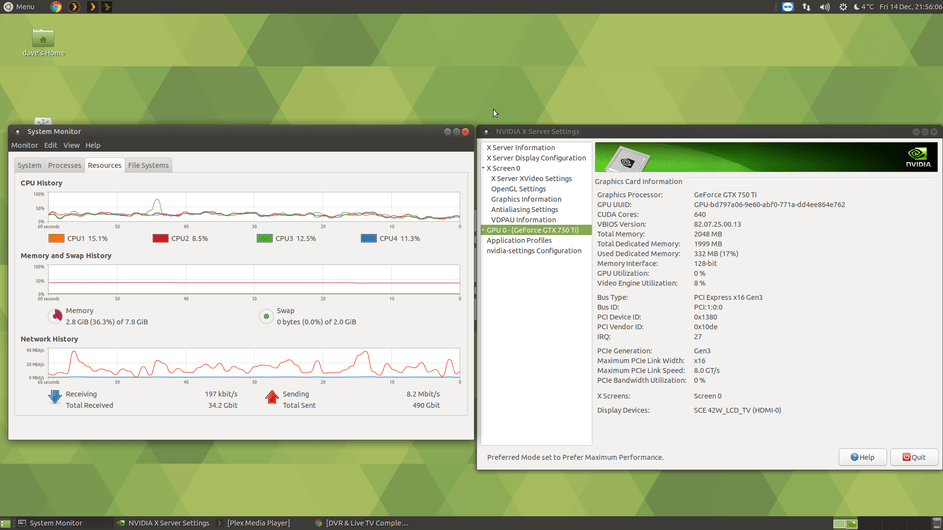Open the Monitor menu

pos(25,145)
